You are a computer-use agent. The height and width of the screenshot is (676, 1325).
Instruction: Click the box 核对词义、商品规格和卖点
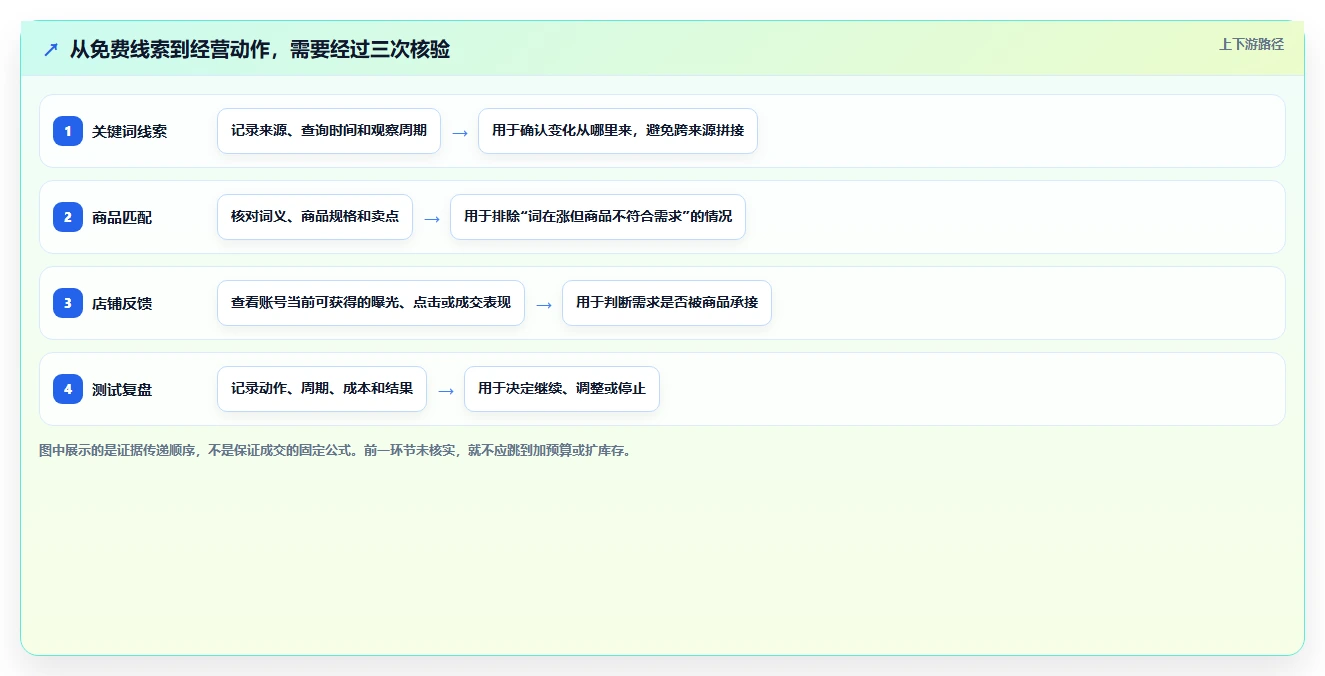(x=315, y=217)
